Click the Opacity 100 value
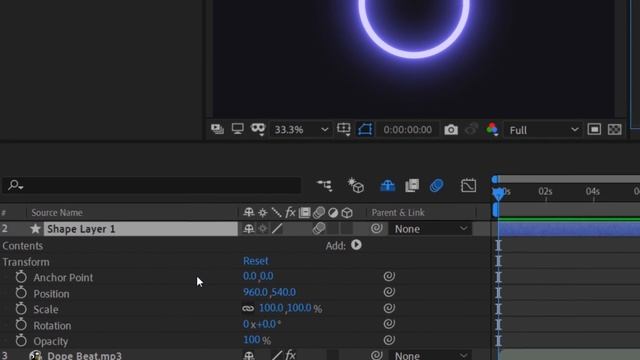The height and width of the screenshot is (360, 640). point(251,340)
